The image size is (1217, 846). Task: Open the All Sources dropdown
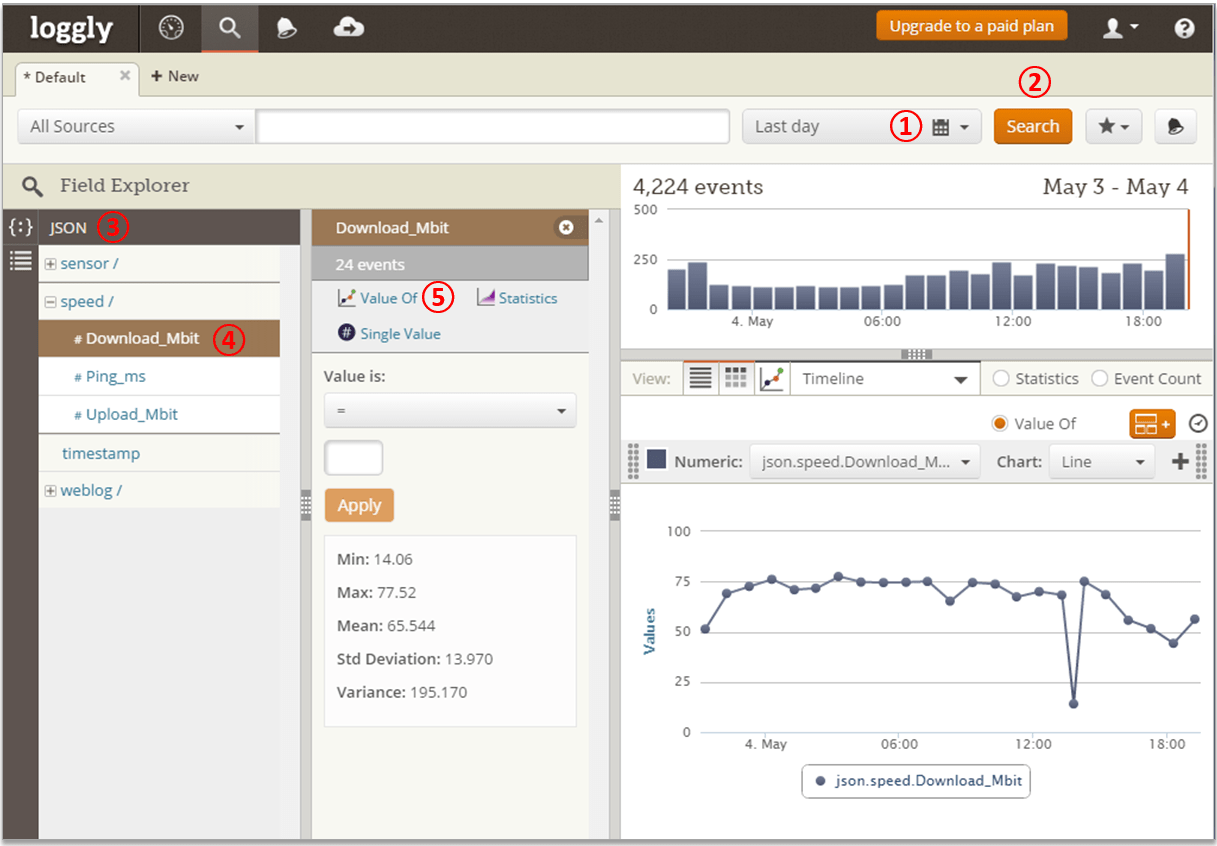tap(134, 127)
